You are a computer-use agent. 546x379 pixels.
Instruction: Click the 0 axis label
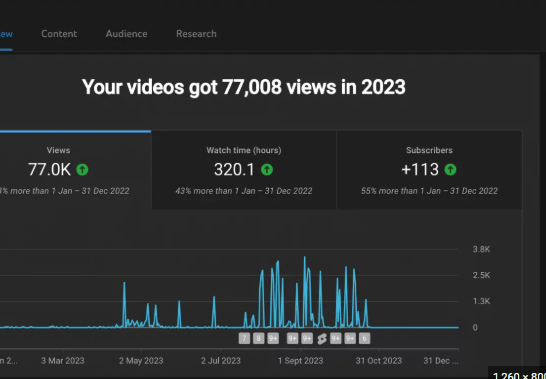pos(475,327)
